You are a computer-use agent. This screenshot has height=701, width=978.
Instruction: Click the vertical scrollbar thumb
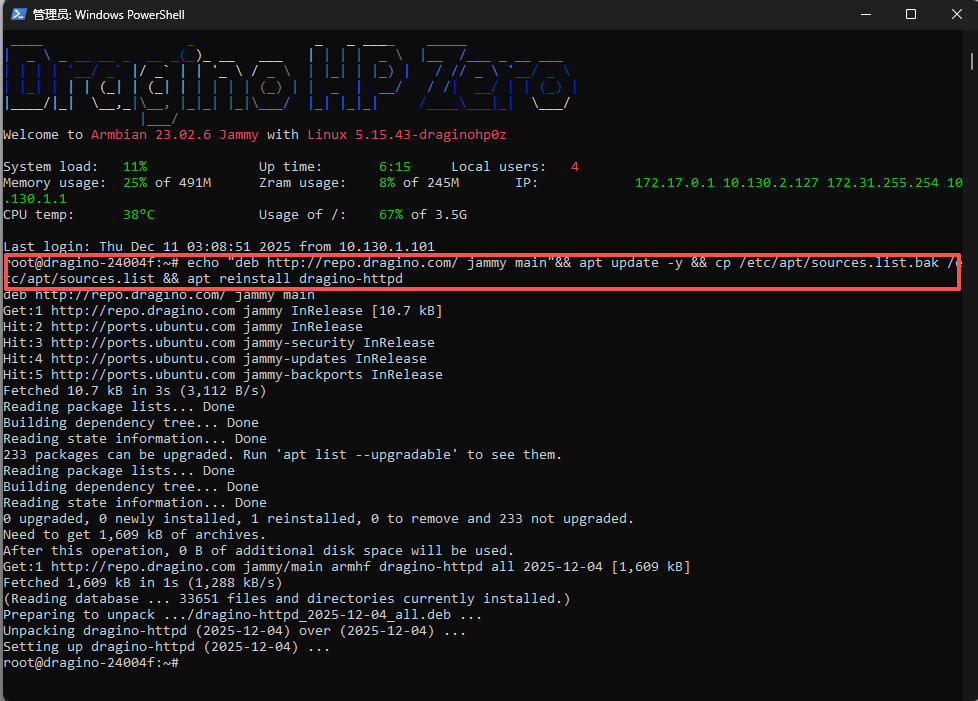tap(972, 62)
